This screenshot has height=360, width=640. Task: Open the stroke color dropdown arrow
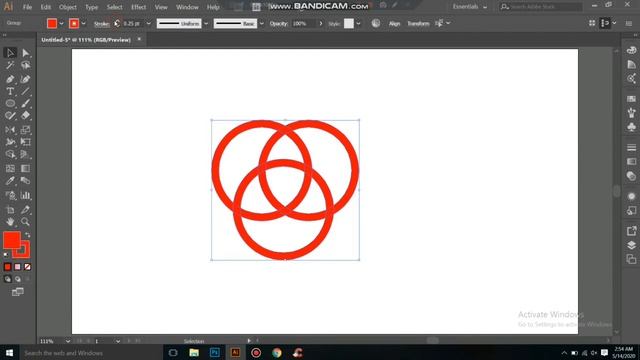point(84,24)
